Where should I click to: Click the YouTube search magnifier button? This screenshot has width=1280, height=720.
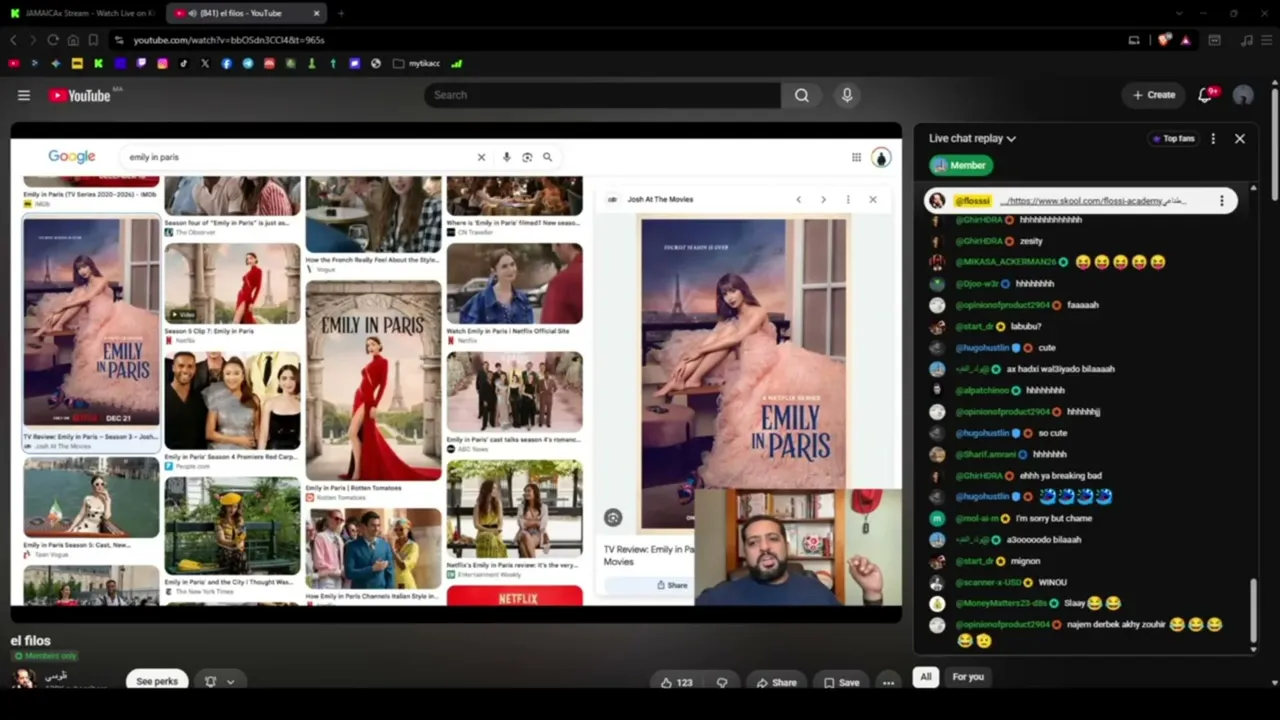(x=801, y=95)
